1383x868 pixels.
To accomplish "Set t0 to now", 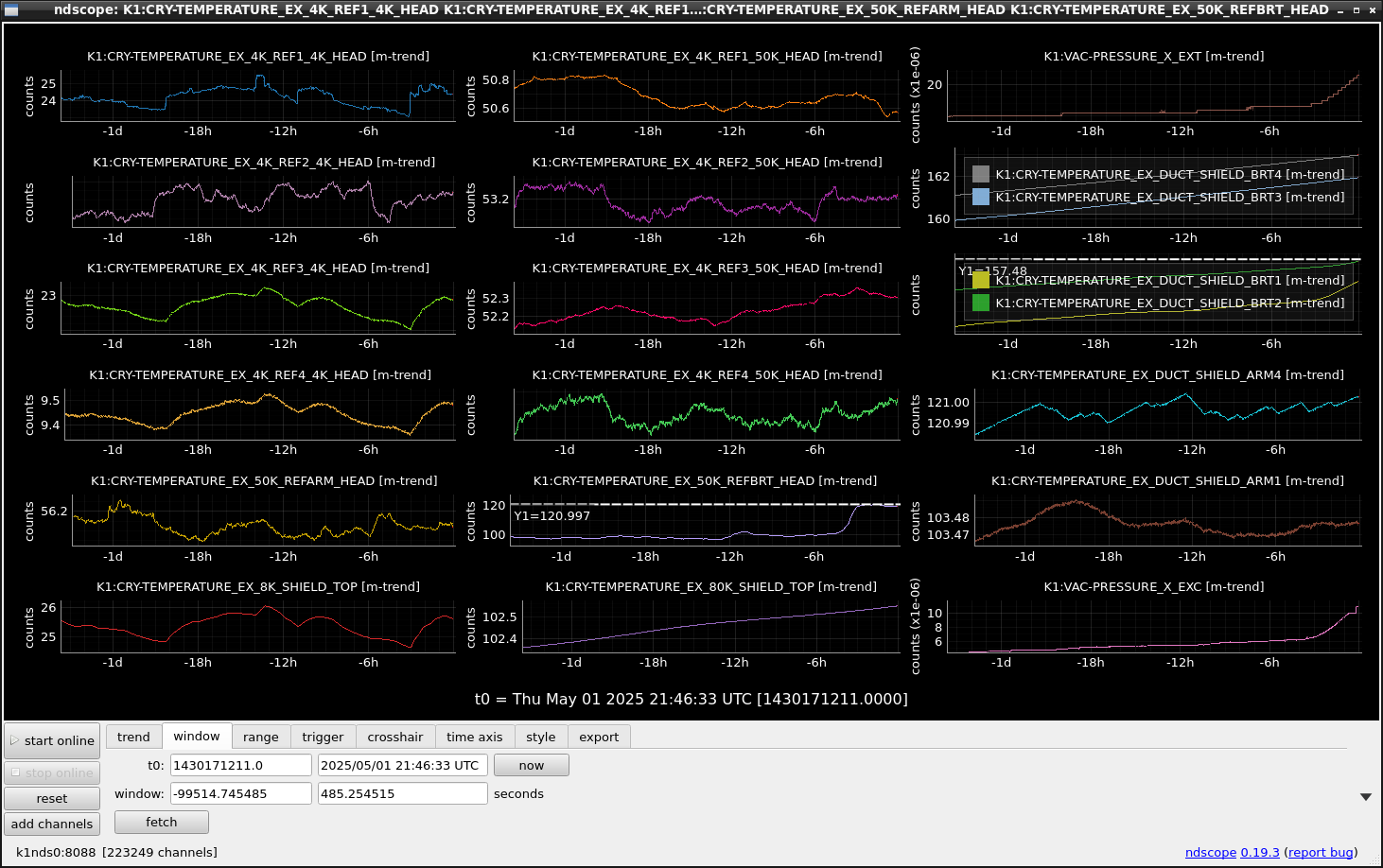I will coord(532,765).
